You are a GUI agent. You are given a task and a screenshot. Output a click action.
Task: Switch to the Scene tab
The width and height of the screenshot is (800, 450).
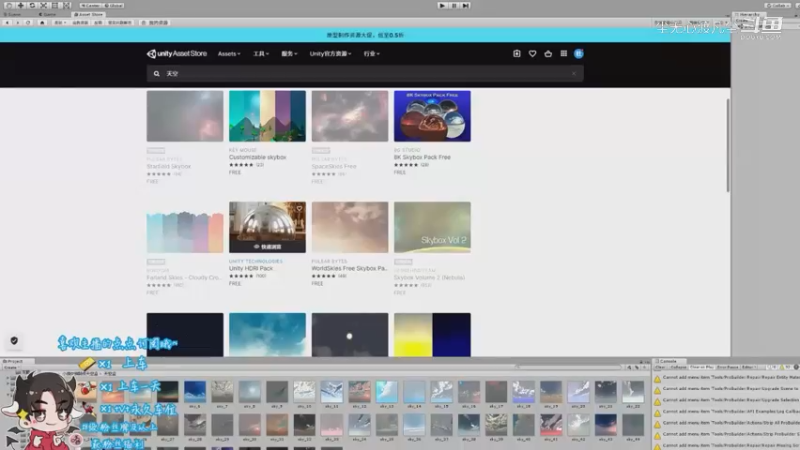pos(13,14)
